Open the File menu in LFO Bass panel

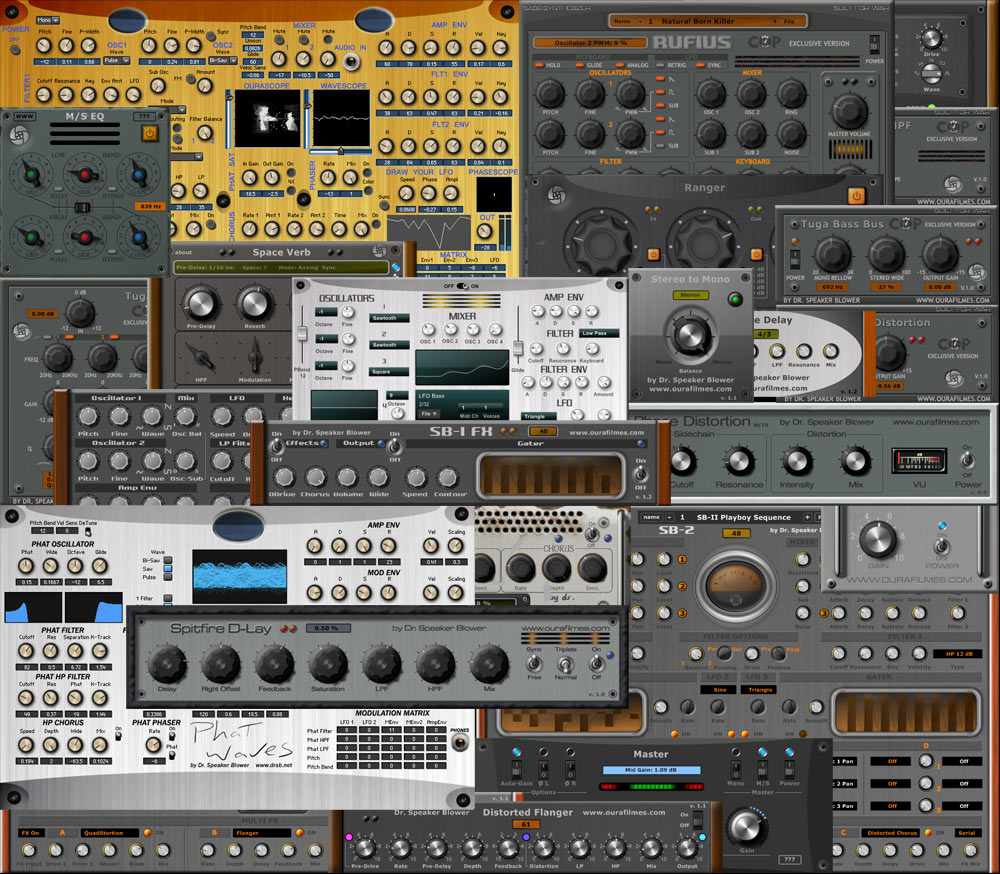pyautogui.click(x=427, y=414)
